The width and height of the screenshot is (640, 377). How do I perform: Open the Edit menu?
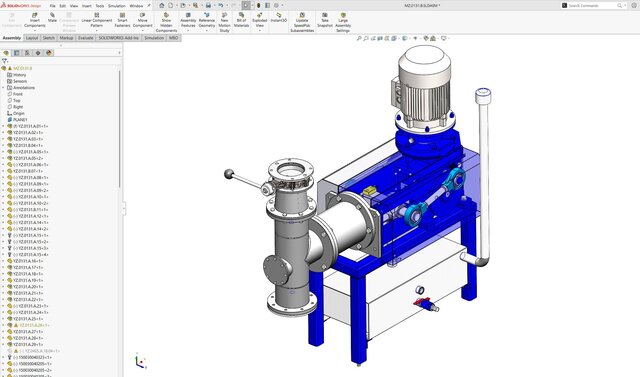[x=62, y=6]
